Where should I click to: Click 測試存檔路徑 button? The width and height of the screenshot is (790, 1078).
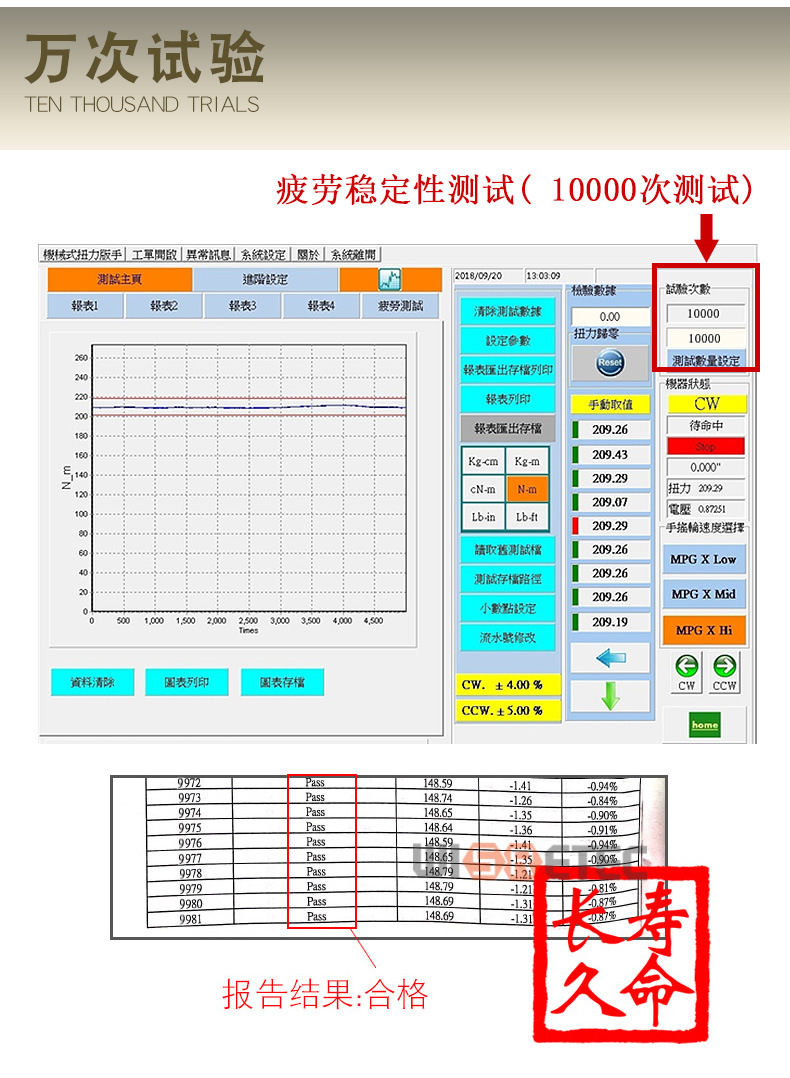[507, 579]
